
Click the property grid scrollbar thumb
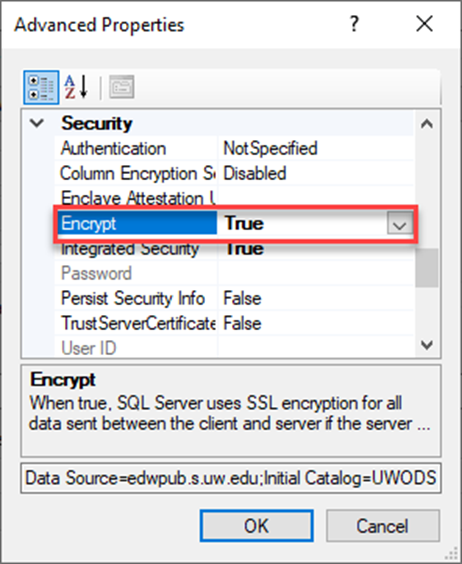[427, 268]
